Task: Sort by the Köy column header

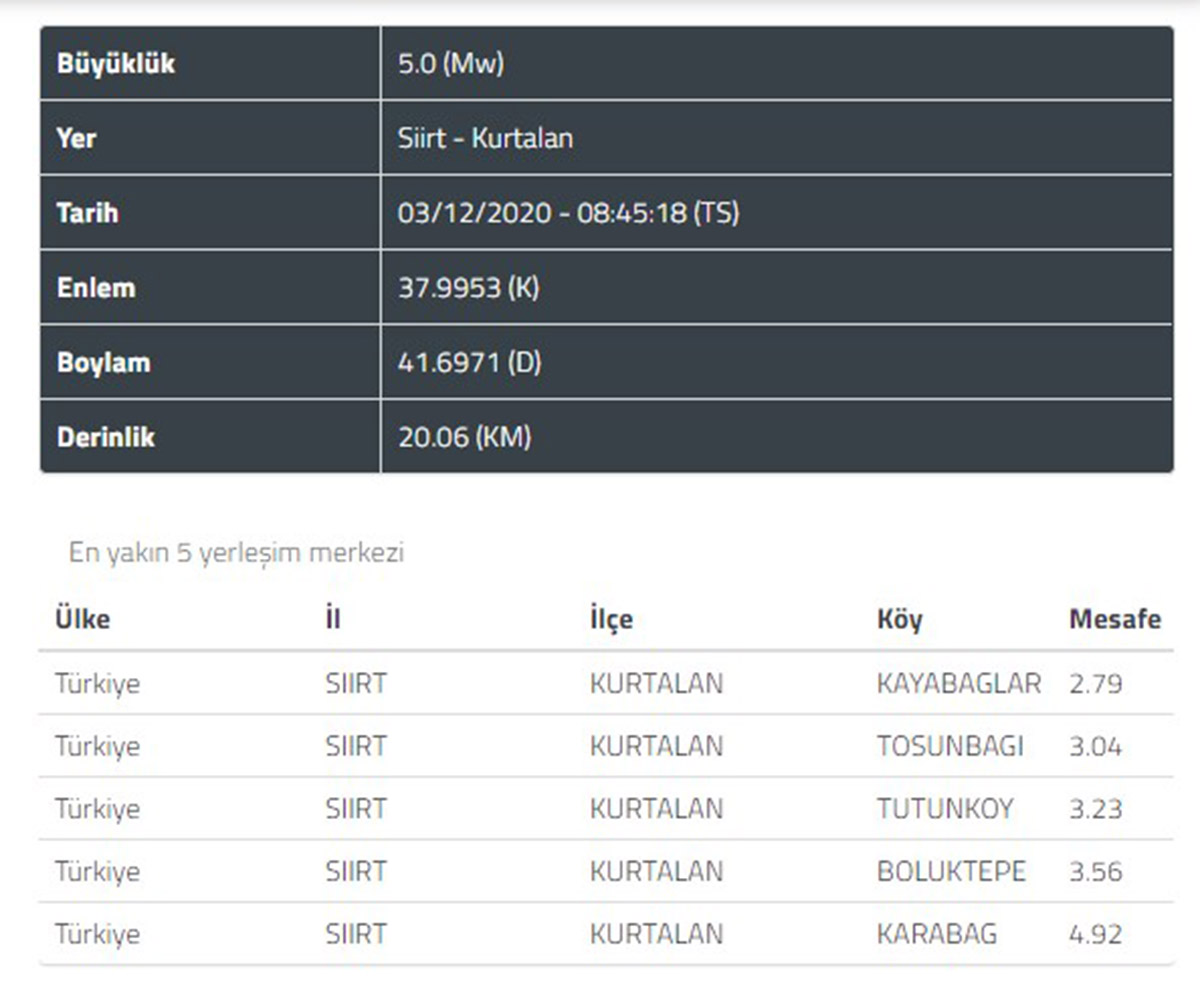Action: 899,618
